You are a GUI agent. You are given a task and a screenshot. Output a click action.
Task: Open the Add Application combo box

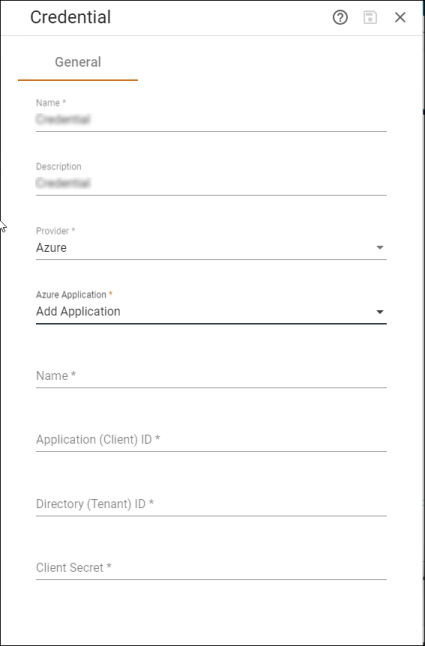211,311
